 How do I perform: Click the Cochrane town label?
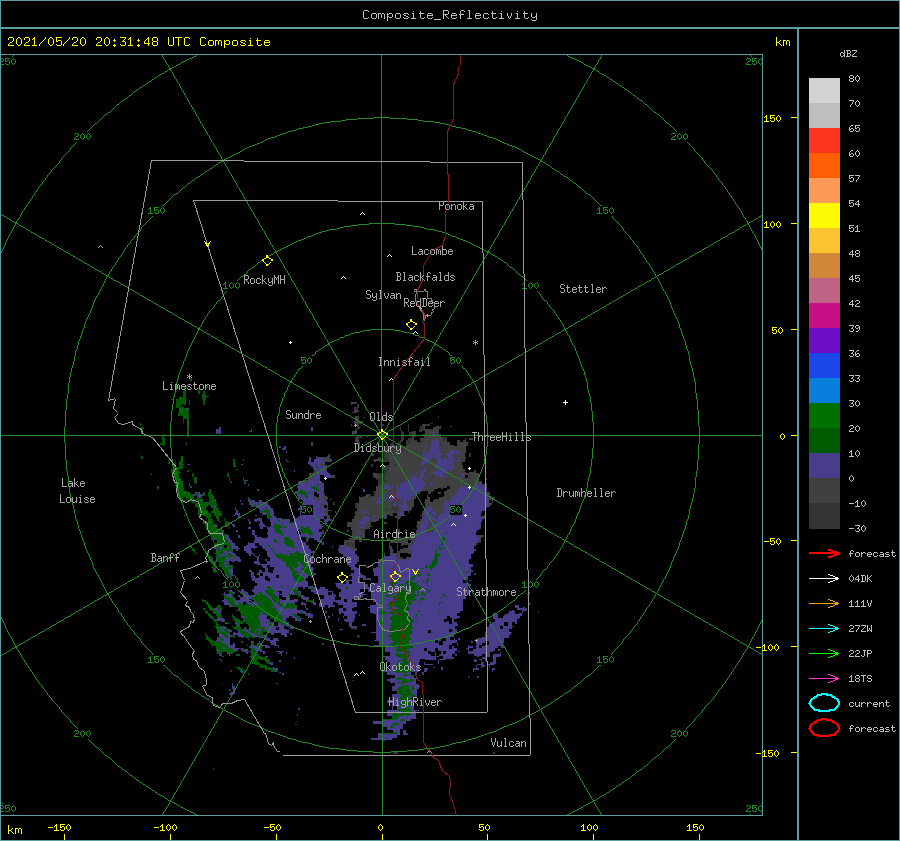coord(327,559)
